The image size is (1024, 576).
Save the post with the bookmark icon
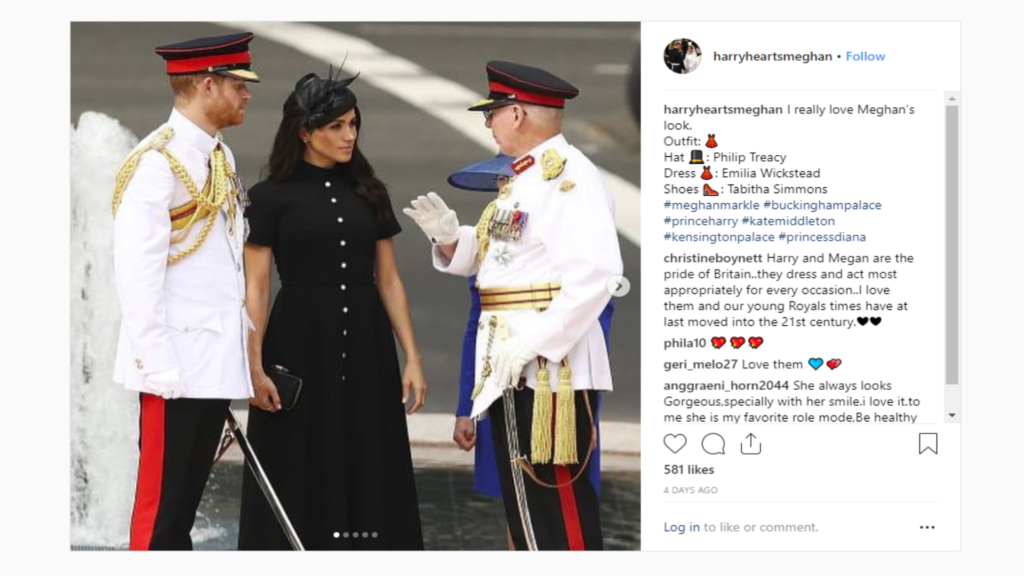pos(928,444)
